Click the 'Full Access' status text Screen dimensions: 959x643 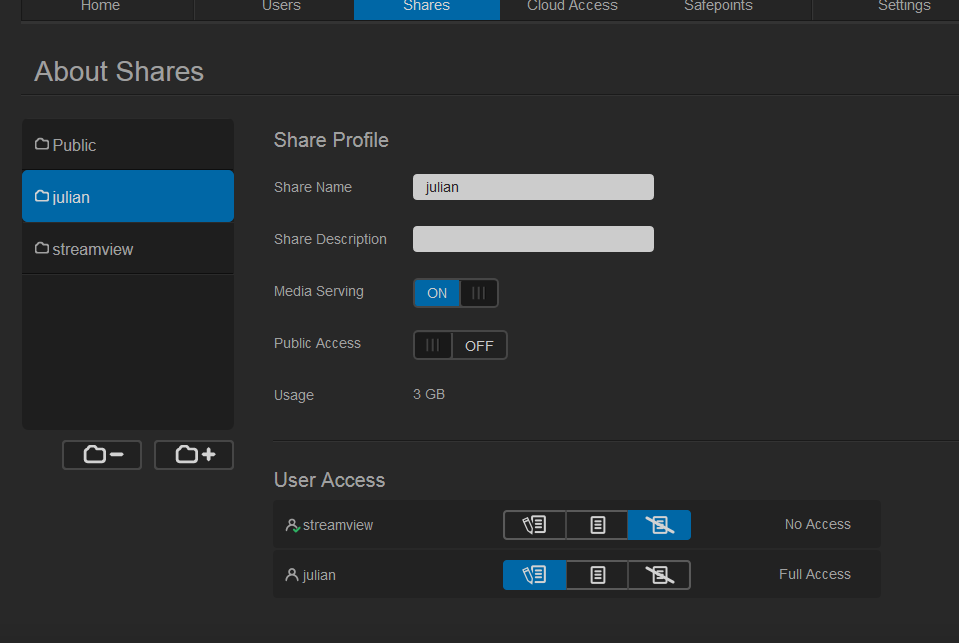pos(815,574)
